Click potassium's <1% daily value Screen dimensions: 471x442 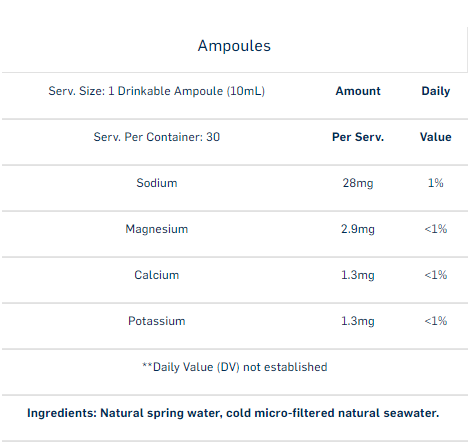[x=436, y=321]
